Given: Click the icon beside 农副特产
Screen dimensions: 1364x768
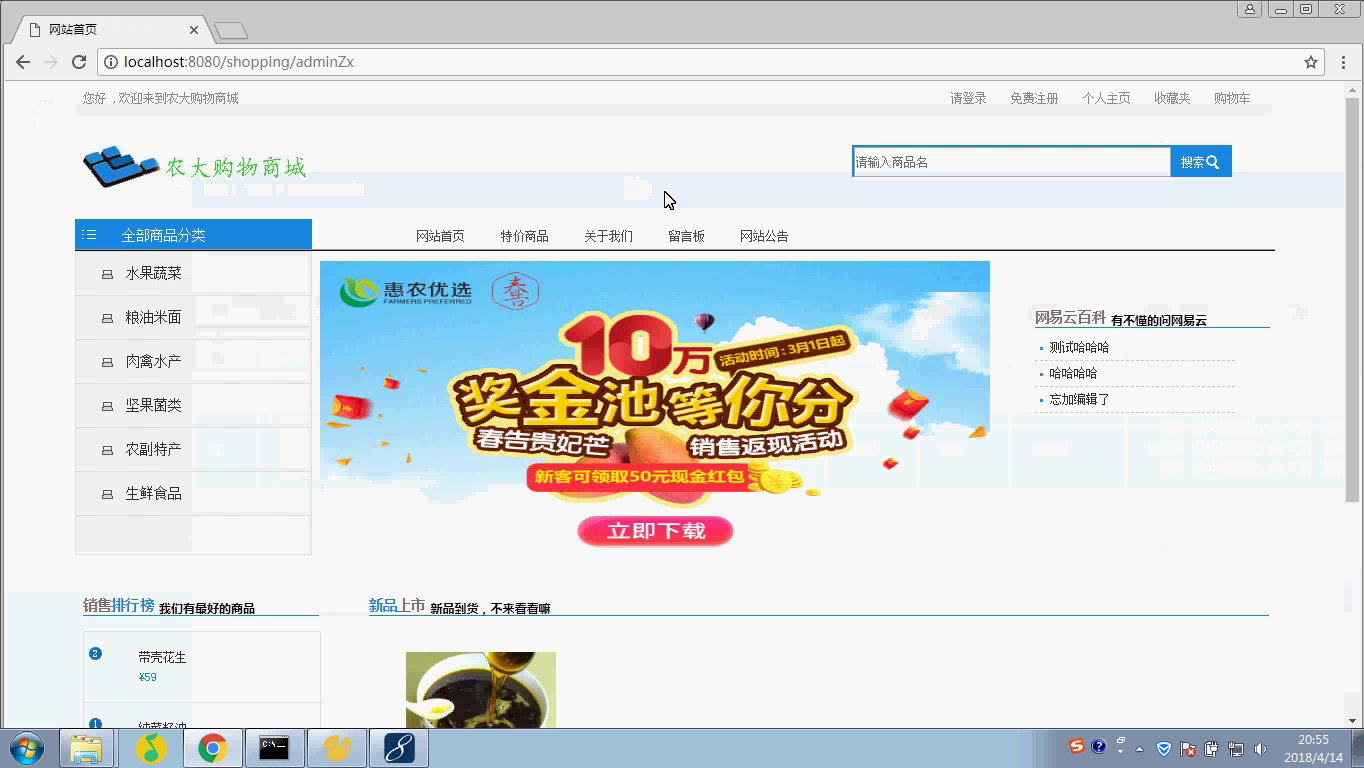Looking at the screenshot, I should pos(107,450).
